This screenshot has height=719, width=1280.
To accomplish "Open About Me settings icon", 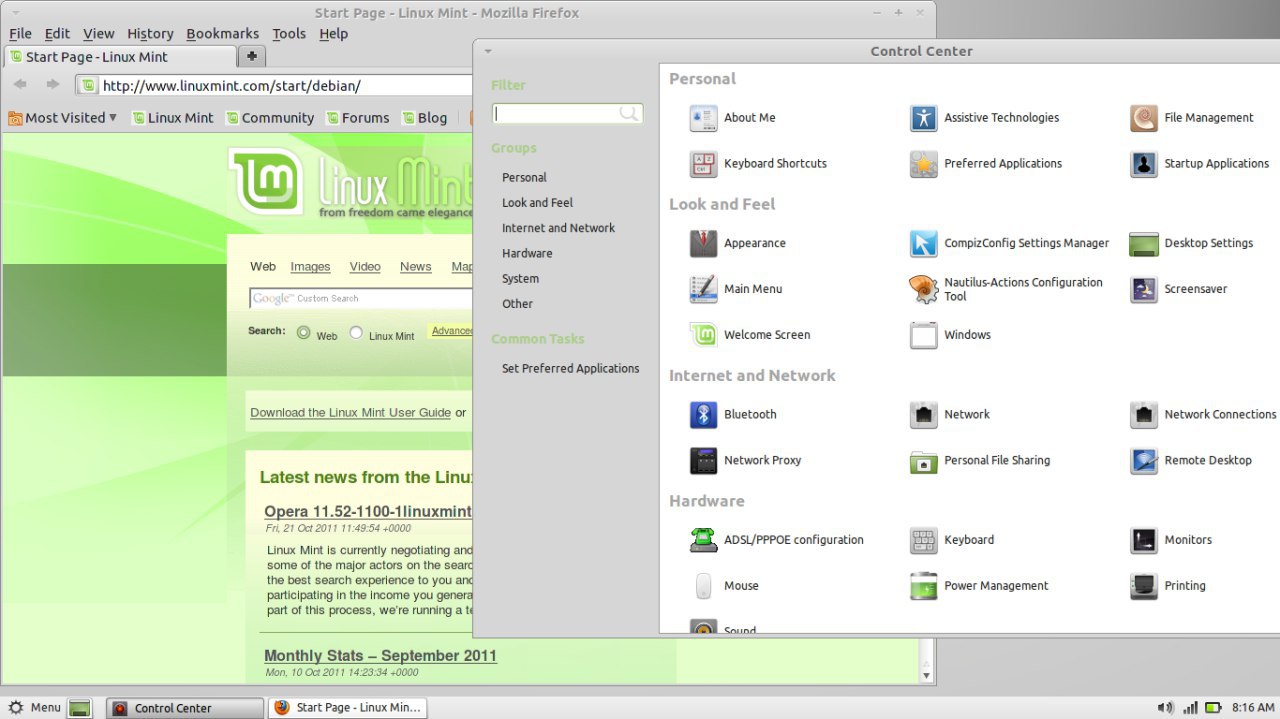I will click(703, 118).
